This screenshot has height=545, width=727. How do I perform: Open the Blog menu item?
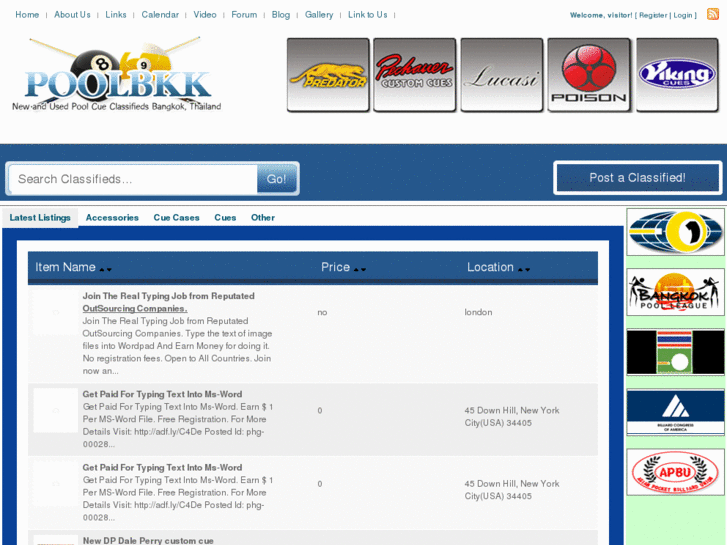(x=281, y=15)
